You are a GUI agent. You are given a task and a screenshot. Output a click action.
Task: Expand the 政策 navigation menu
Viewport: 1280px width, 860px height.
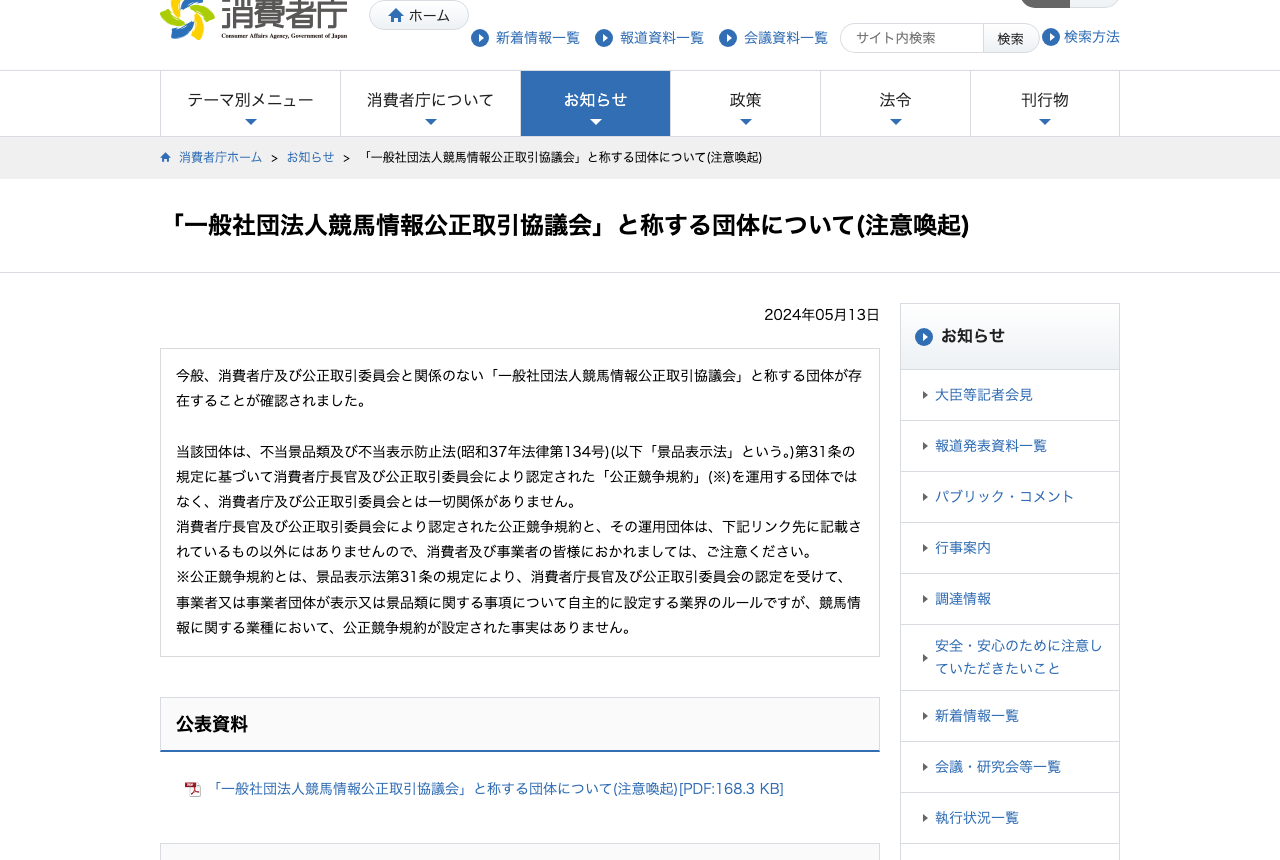point(746,103)
